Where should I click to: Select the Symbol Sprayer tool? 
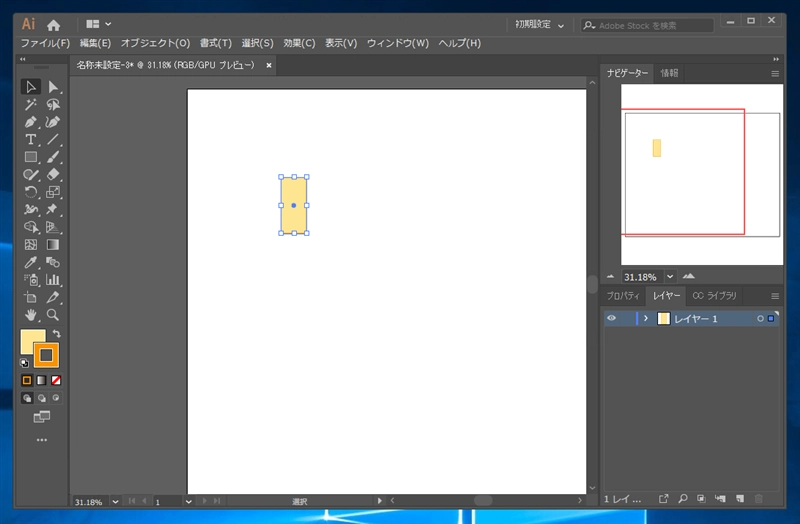[31, 280]
